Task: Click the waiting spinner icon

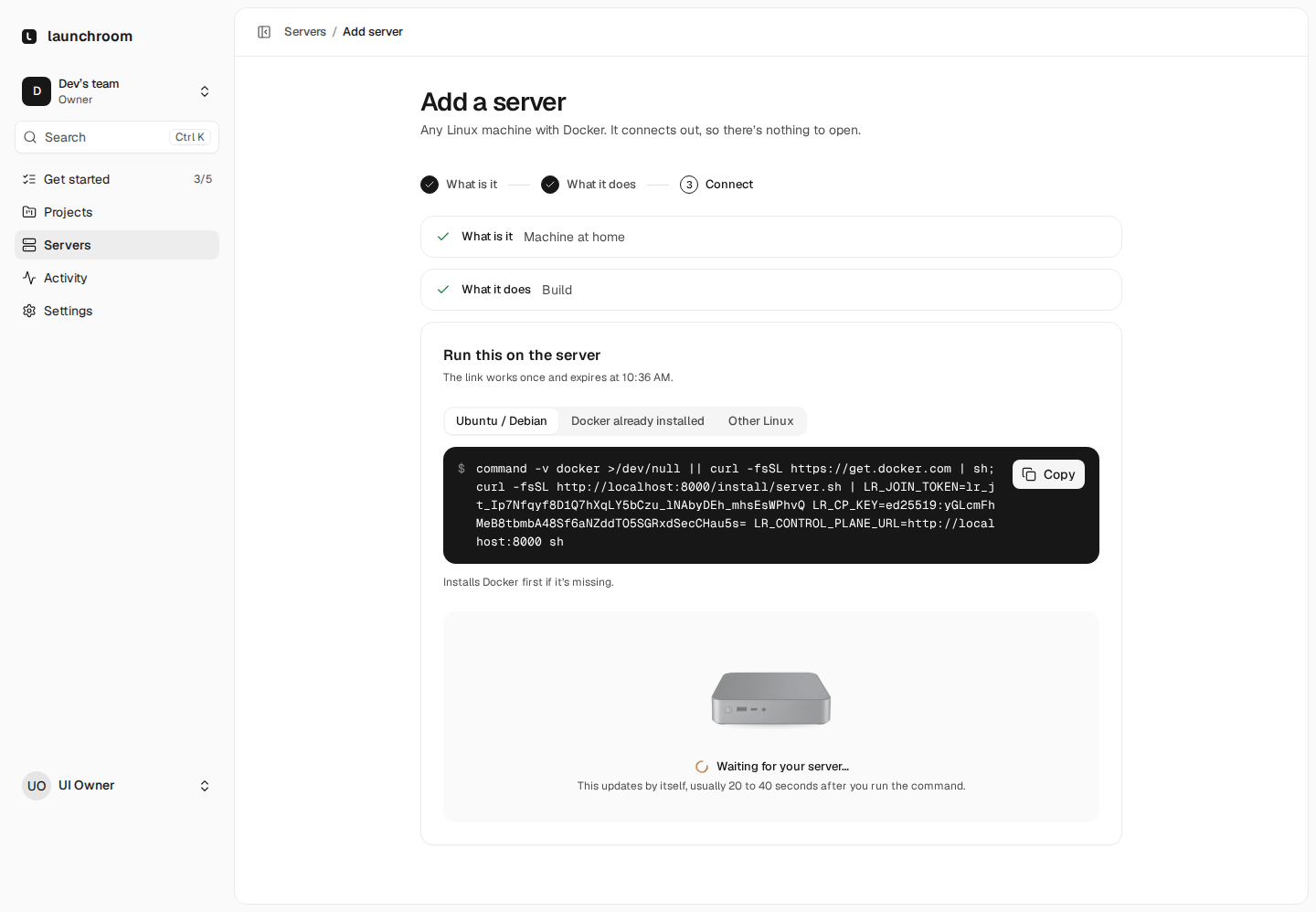Action: pyautogui.click(x=702, y=767)
